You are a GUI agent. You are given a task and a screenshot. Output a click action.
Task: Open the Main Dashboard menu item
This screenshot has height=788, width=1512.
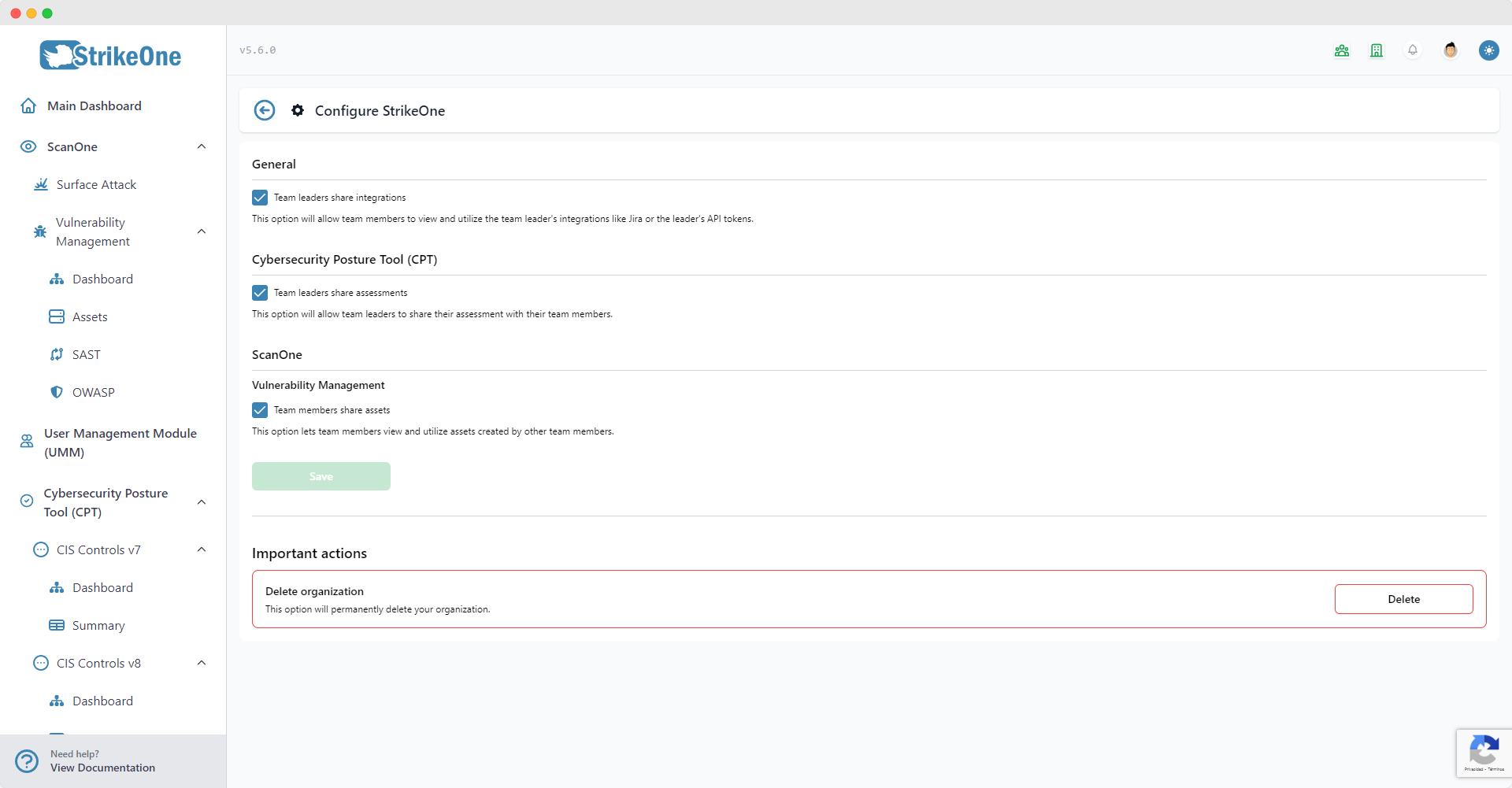[x=94, y=105]
